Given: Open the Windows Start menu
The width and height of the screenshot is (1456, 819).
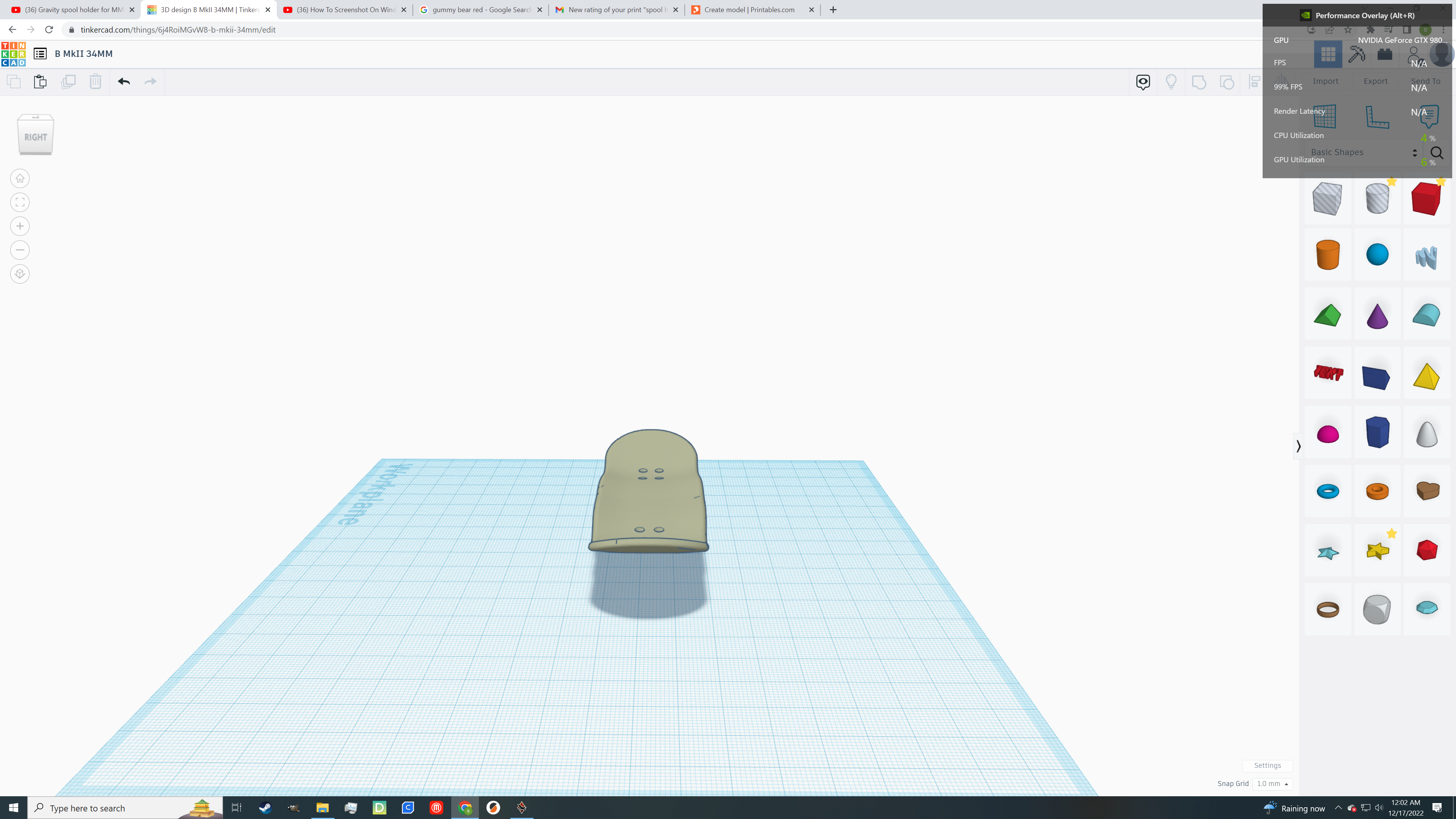Looking at the screenshot, I should point(14,808).
